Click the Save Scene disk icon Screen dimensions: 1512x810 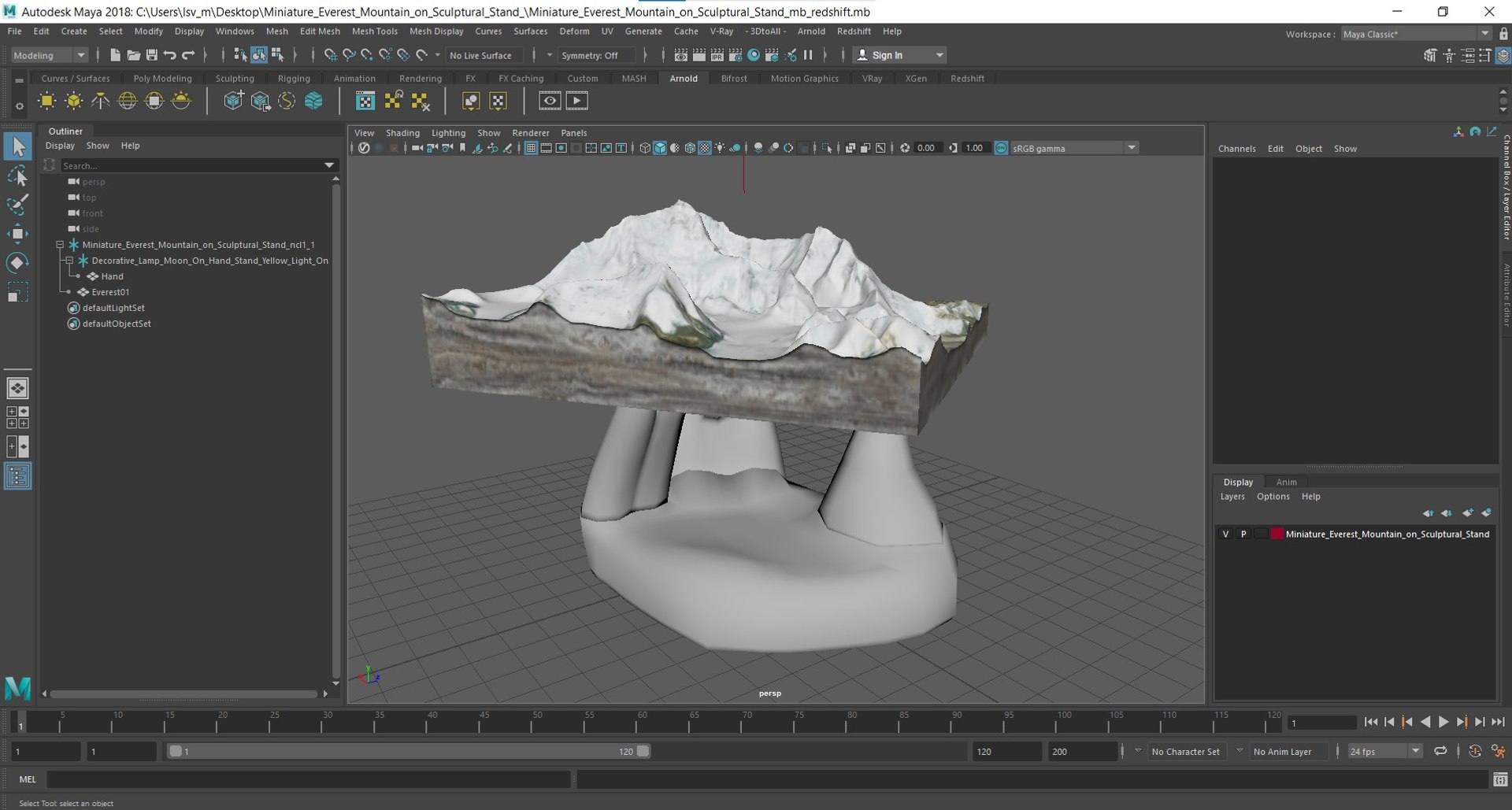(x=151, y=55)
